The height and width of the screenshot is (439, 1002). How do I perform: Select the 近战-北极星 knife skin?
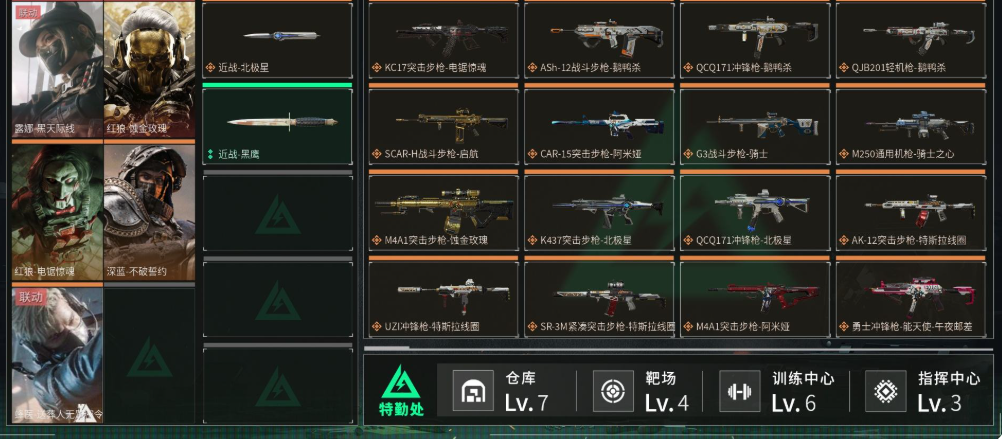click(277, 40)
